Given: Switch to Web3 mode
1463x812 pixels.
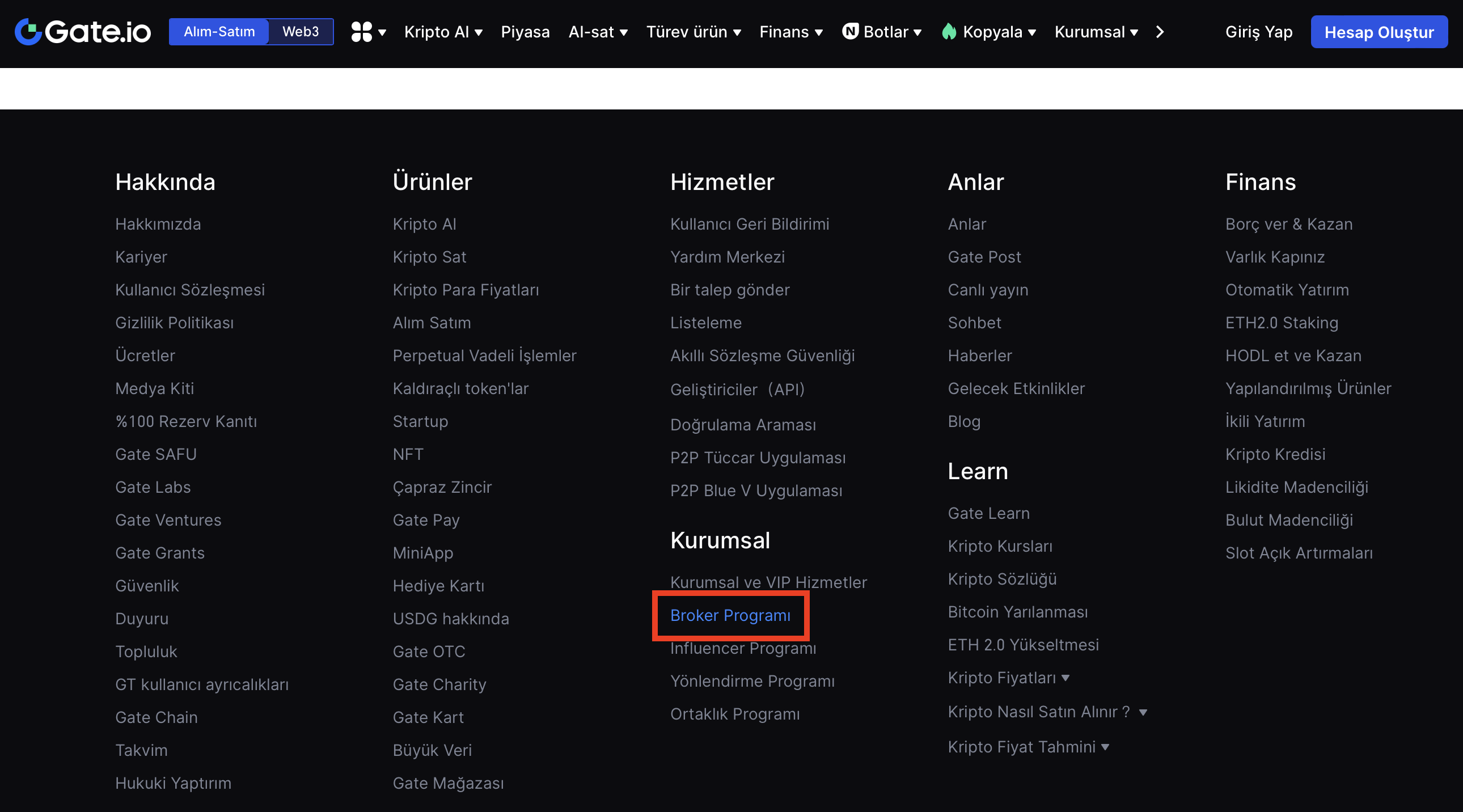Looking at the screenshot, I should point(301,32).
